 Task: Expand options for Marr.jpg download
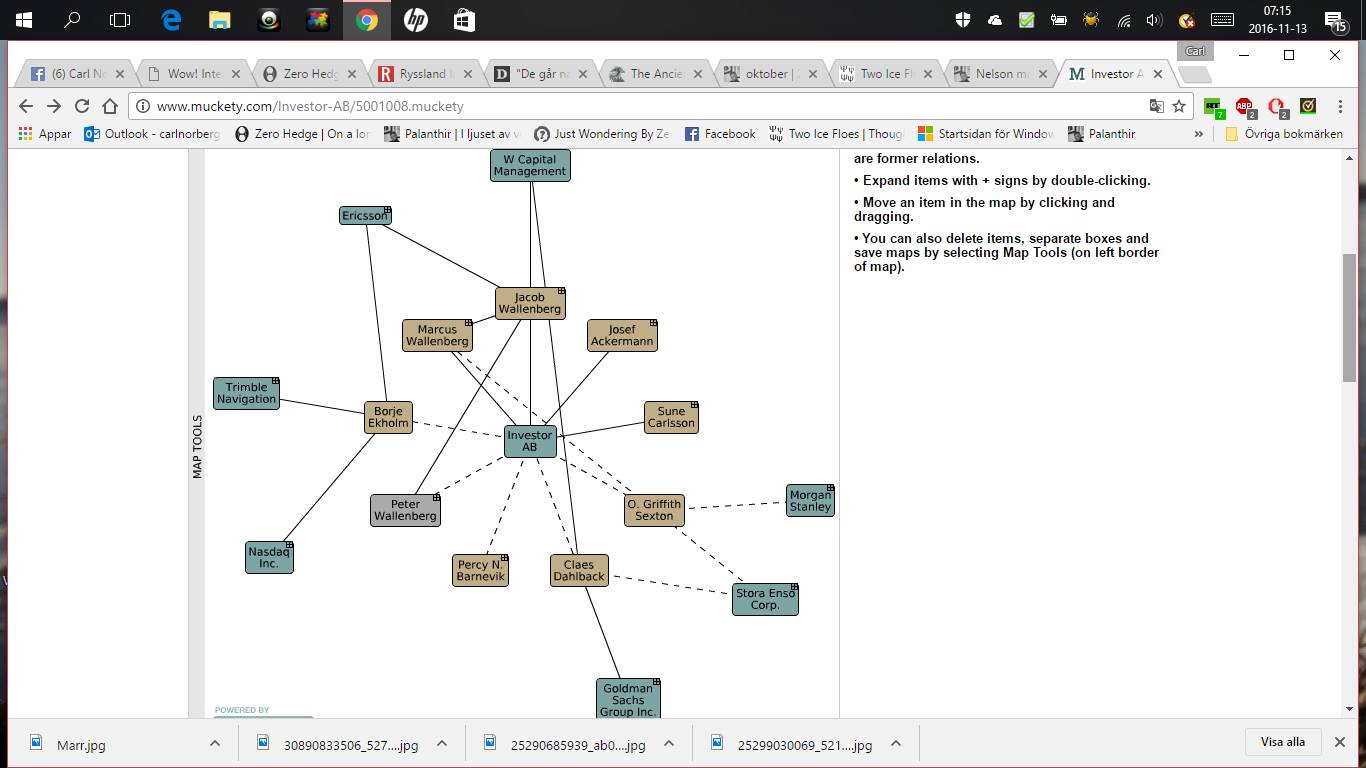tap(214, 743)
